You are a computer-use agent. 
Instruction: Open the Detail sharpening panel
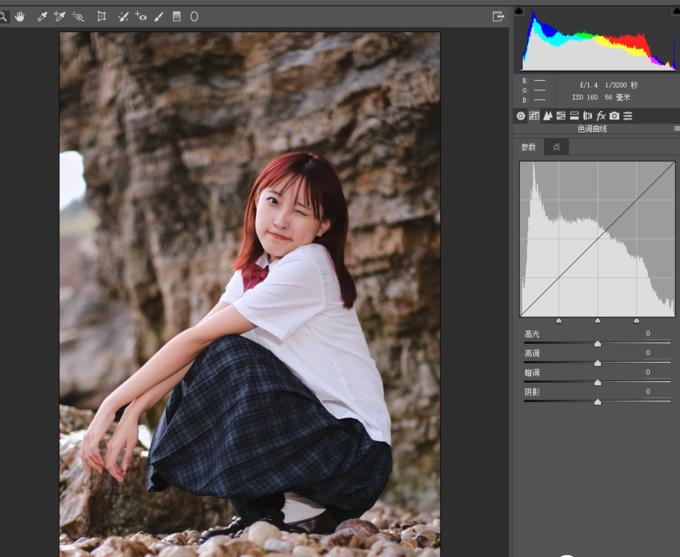point(548,116)
